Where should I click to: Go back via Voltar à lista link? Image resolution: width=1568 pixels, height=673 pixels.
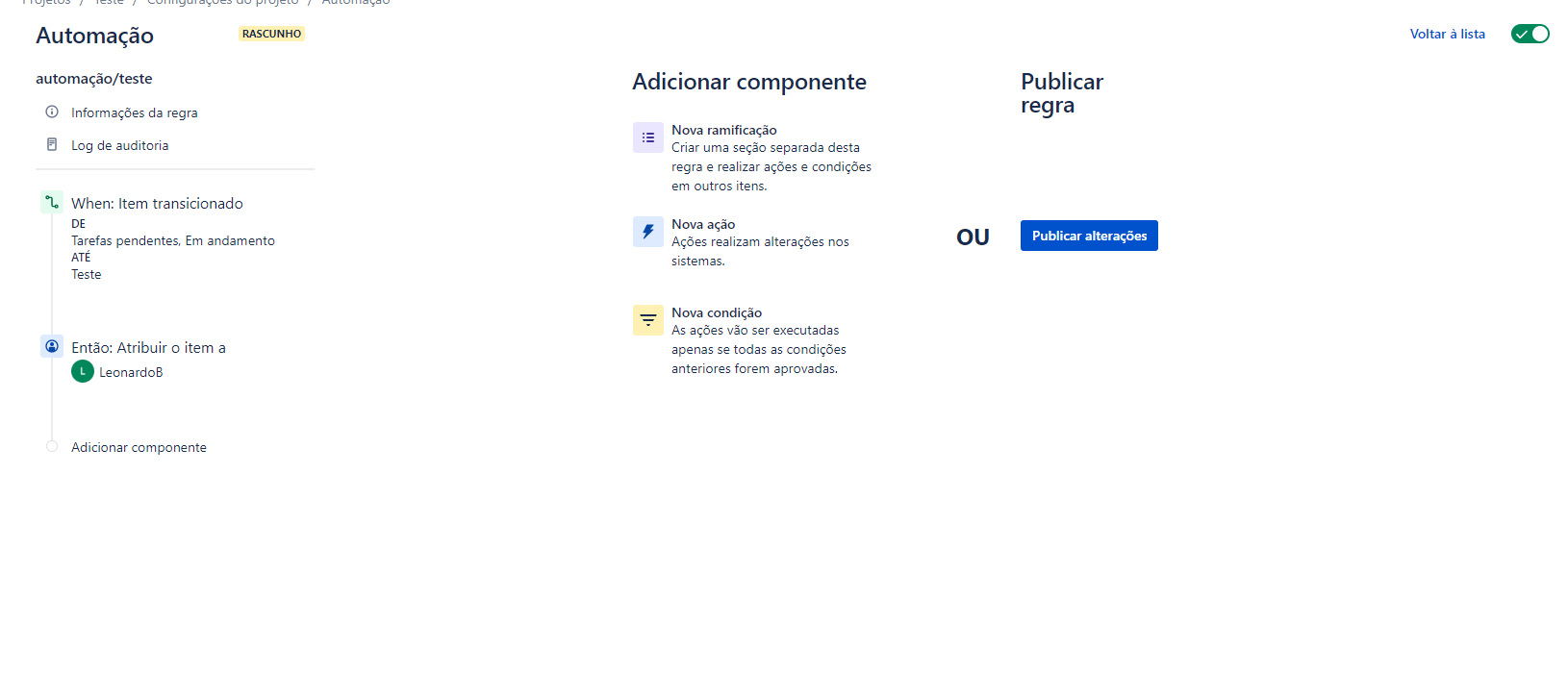[x=1448, y=34]
